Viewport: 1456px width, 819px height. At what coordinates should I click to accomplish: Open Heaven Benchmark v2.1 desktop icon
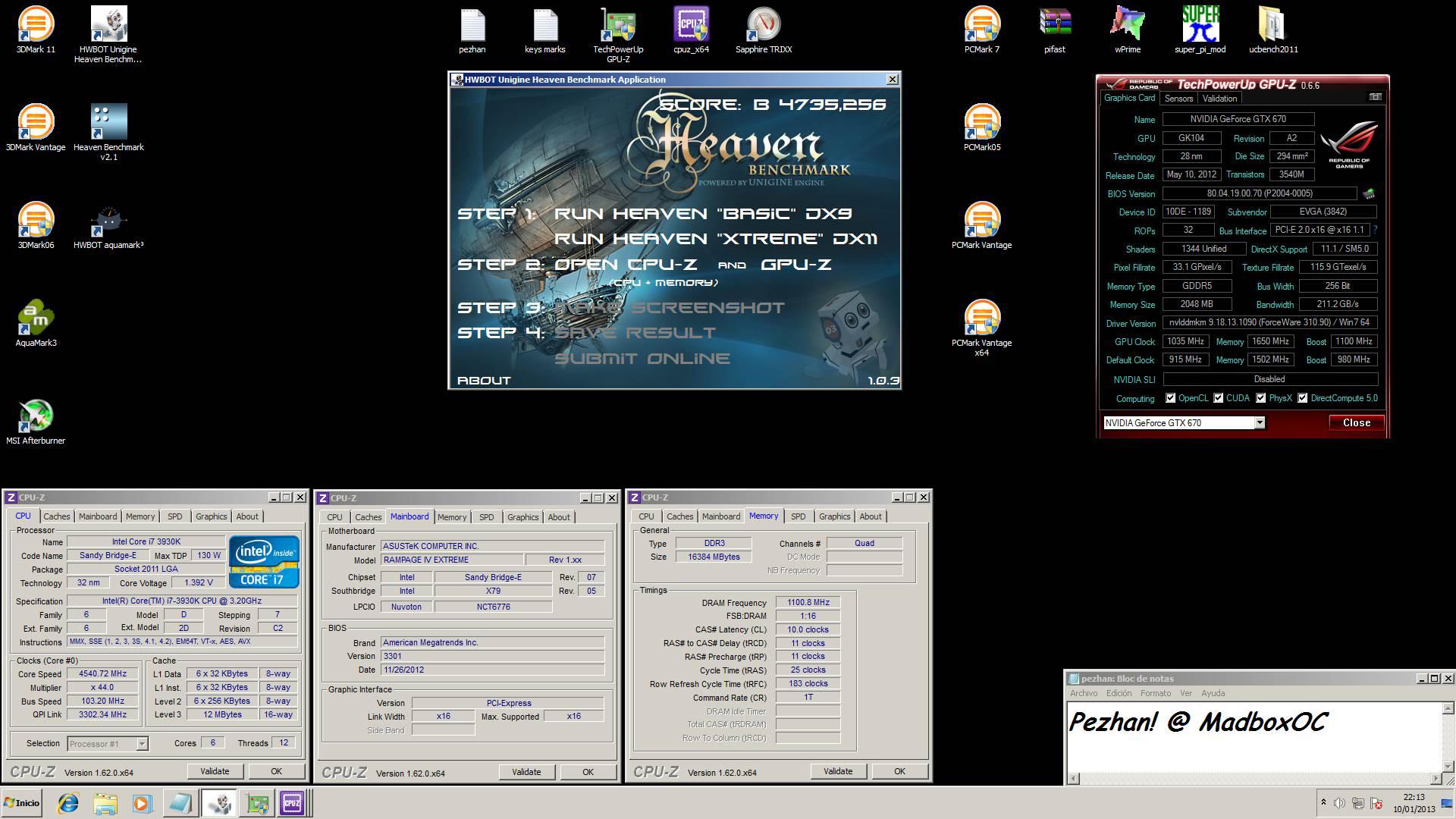(108, 133)
